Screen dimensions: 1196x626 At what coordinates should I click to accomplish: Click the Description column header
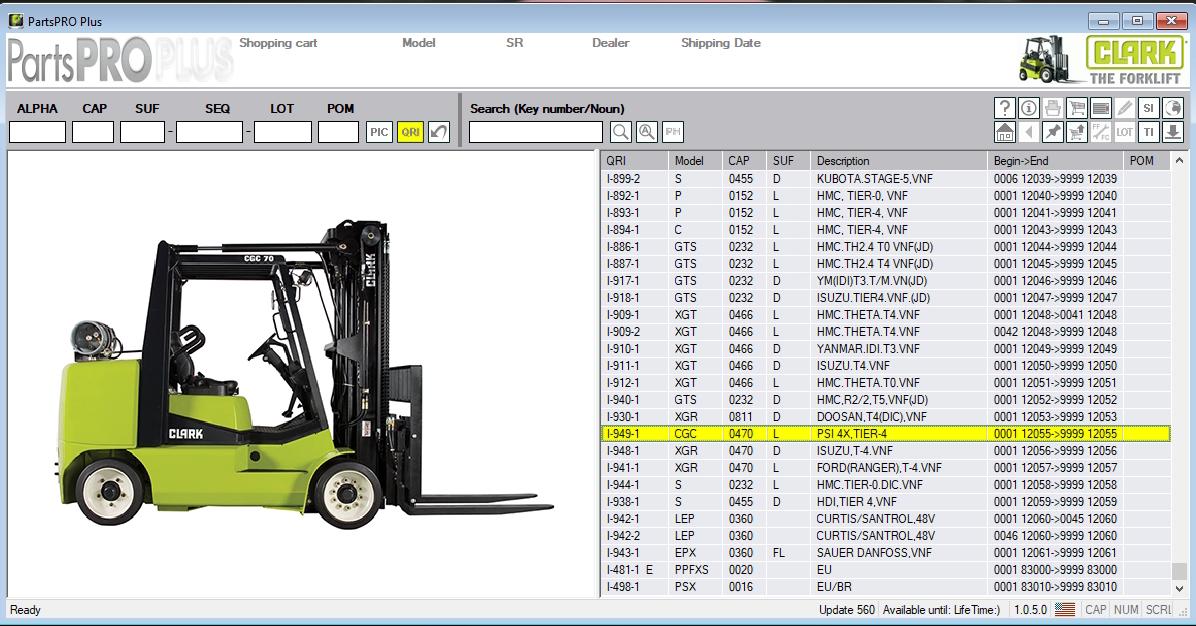coord(899,161)
